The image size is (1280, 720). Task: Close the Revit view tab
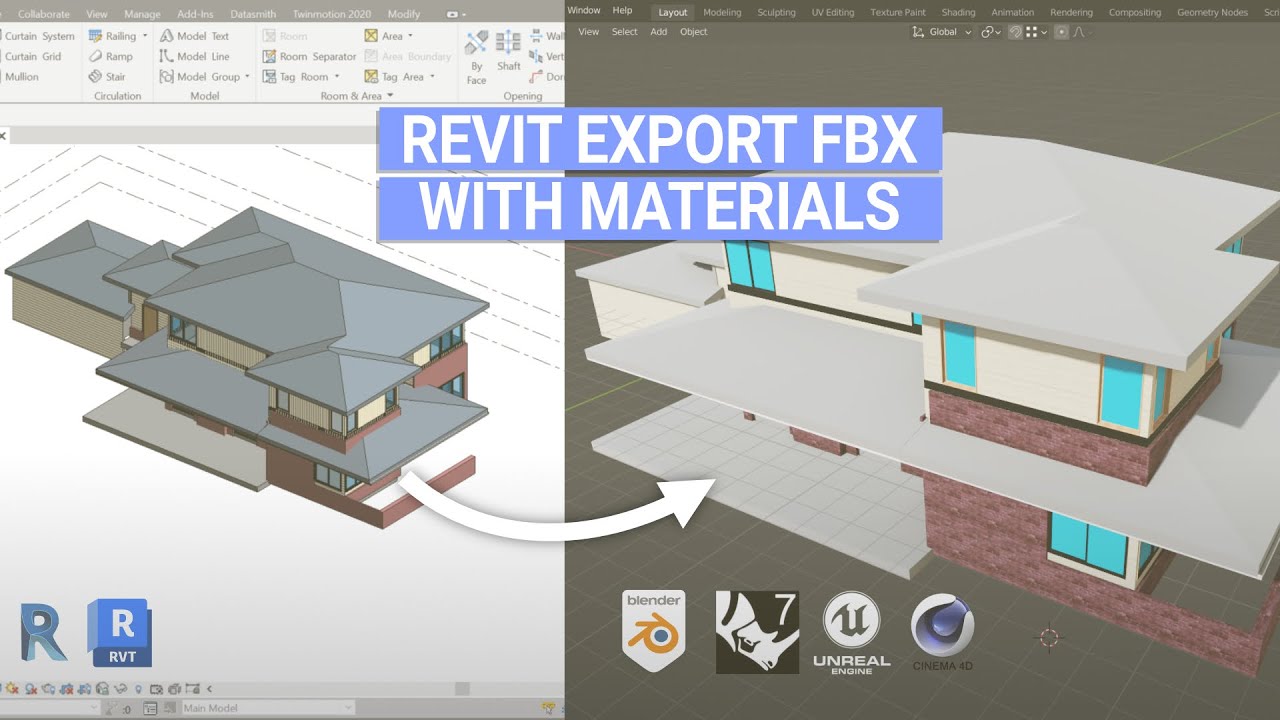click(2, 136)
